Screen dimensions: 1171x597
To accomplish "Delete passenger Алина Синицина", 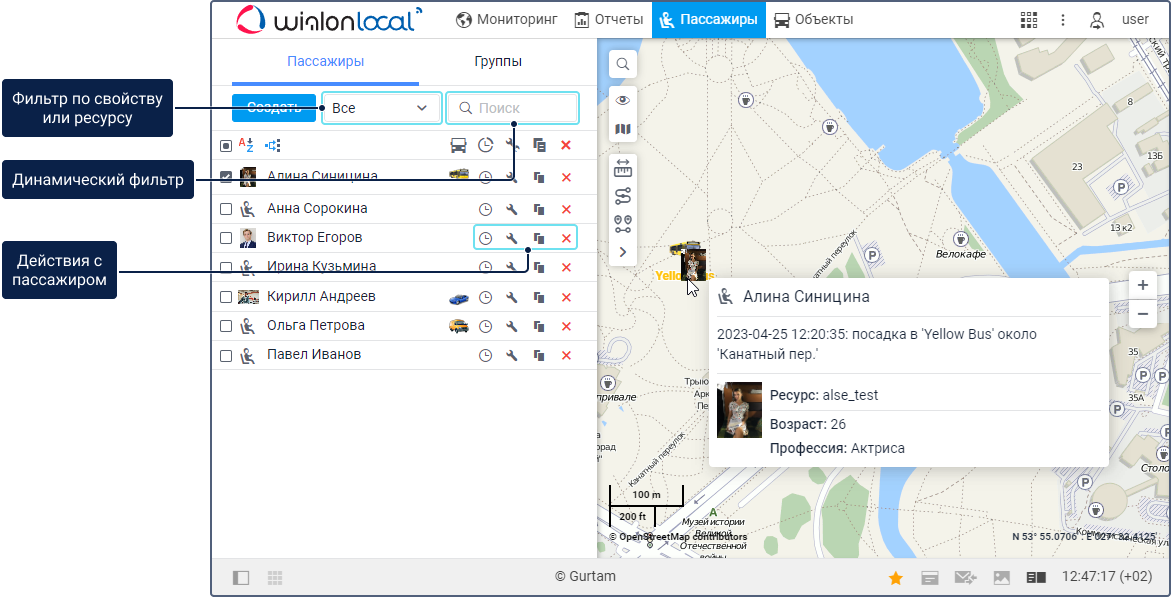I will point(565,177).
